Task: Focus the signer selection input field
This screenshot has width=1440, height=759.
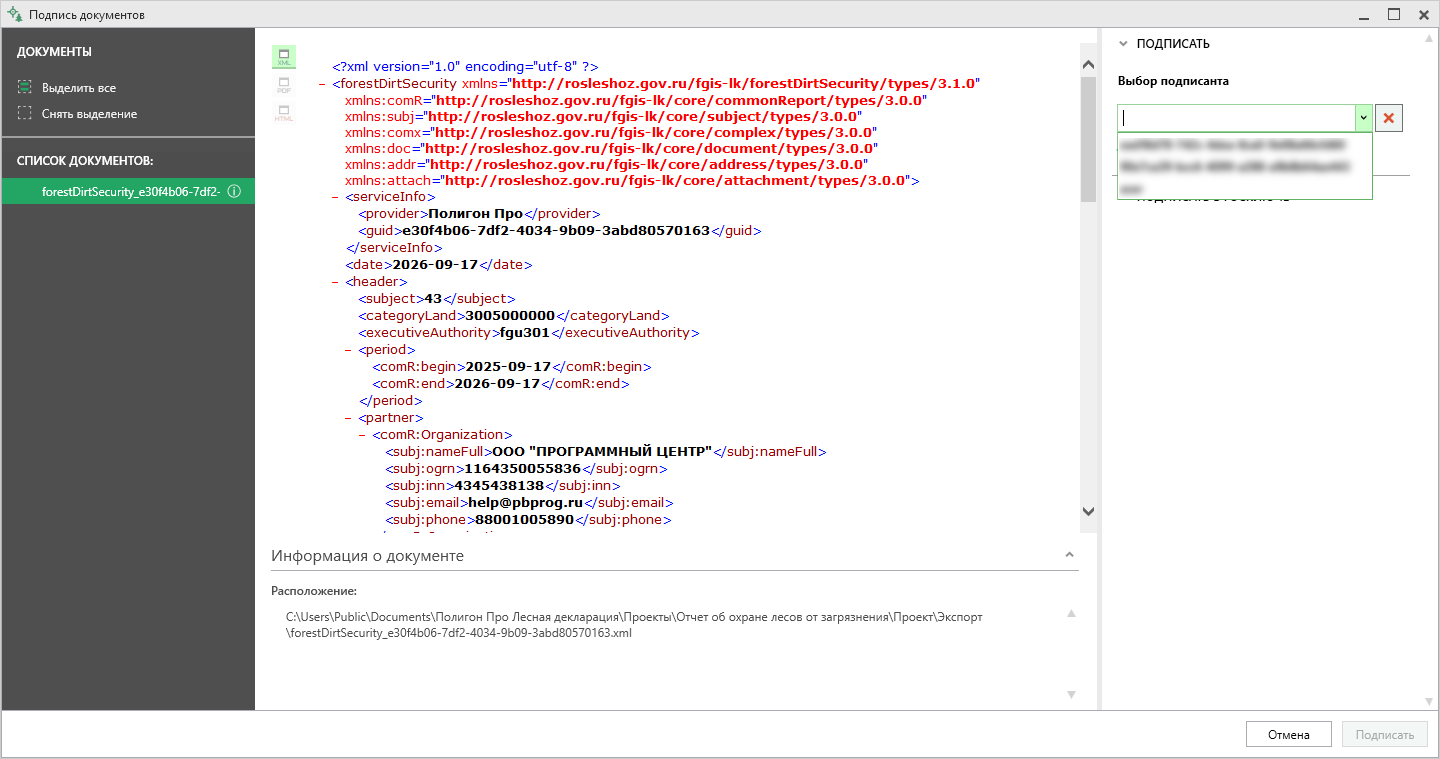Action: (x=1237, y=118)
